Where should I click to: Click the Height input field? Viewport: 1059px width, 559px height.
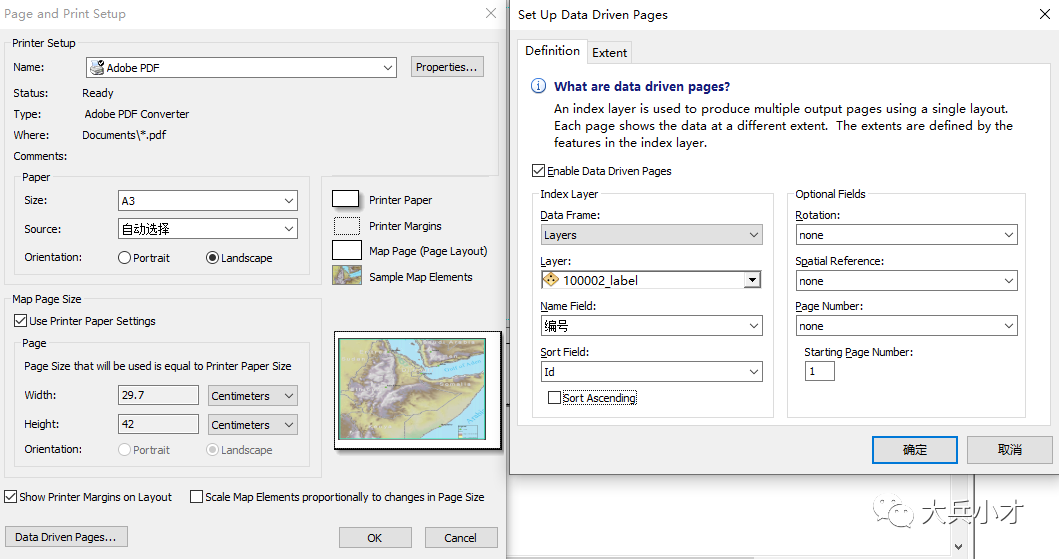tap(158, 424)
